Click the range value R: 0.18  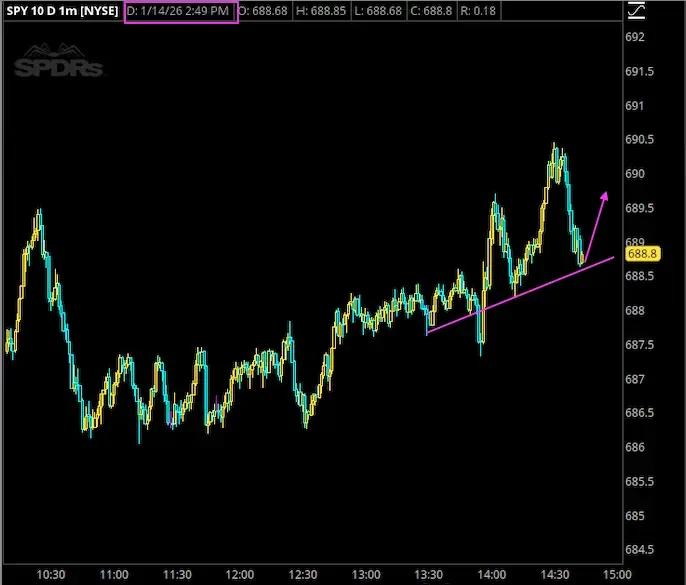(478, 11)
